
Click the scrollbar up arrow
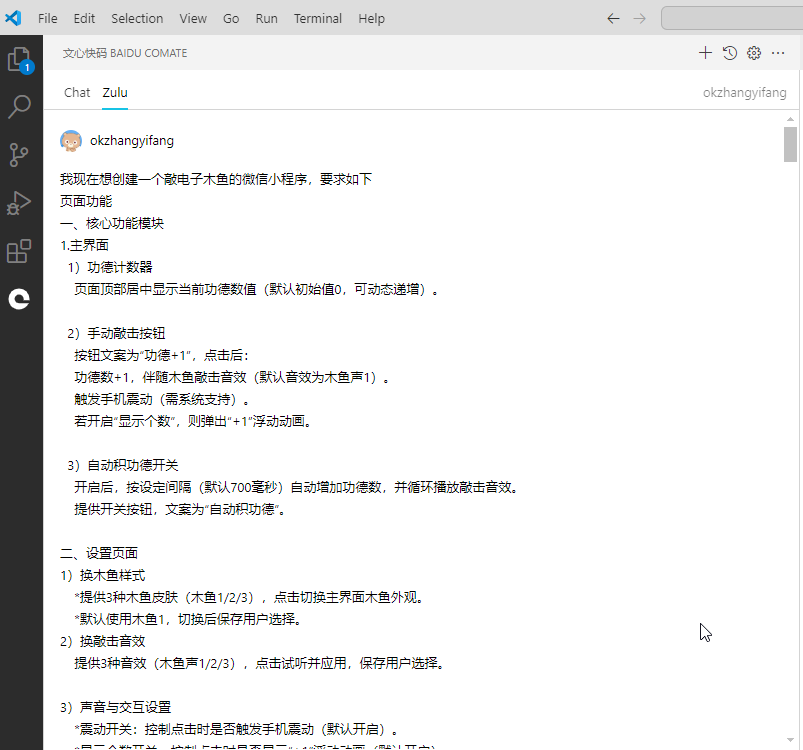pyautogui.click(x=790, y=119)
